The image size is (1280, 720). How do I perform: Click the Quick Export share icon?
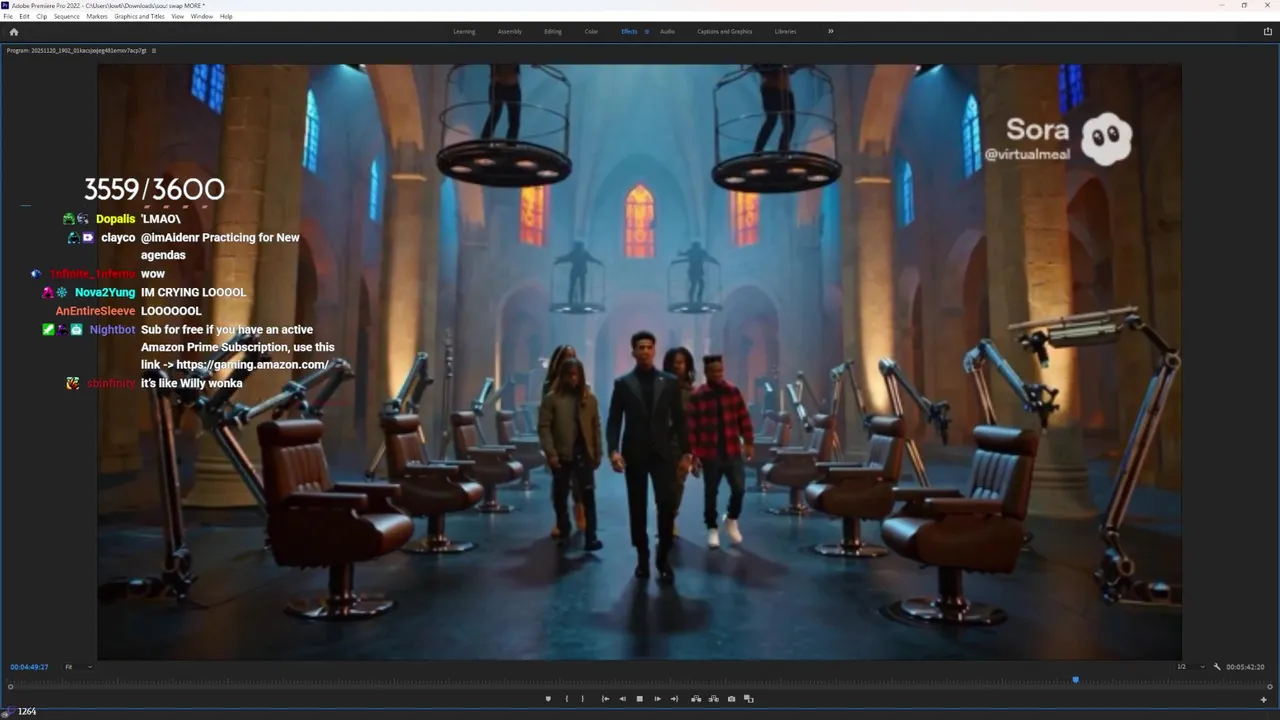tap(1268, 31)
